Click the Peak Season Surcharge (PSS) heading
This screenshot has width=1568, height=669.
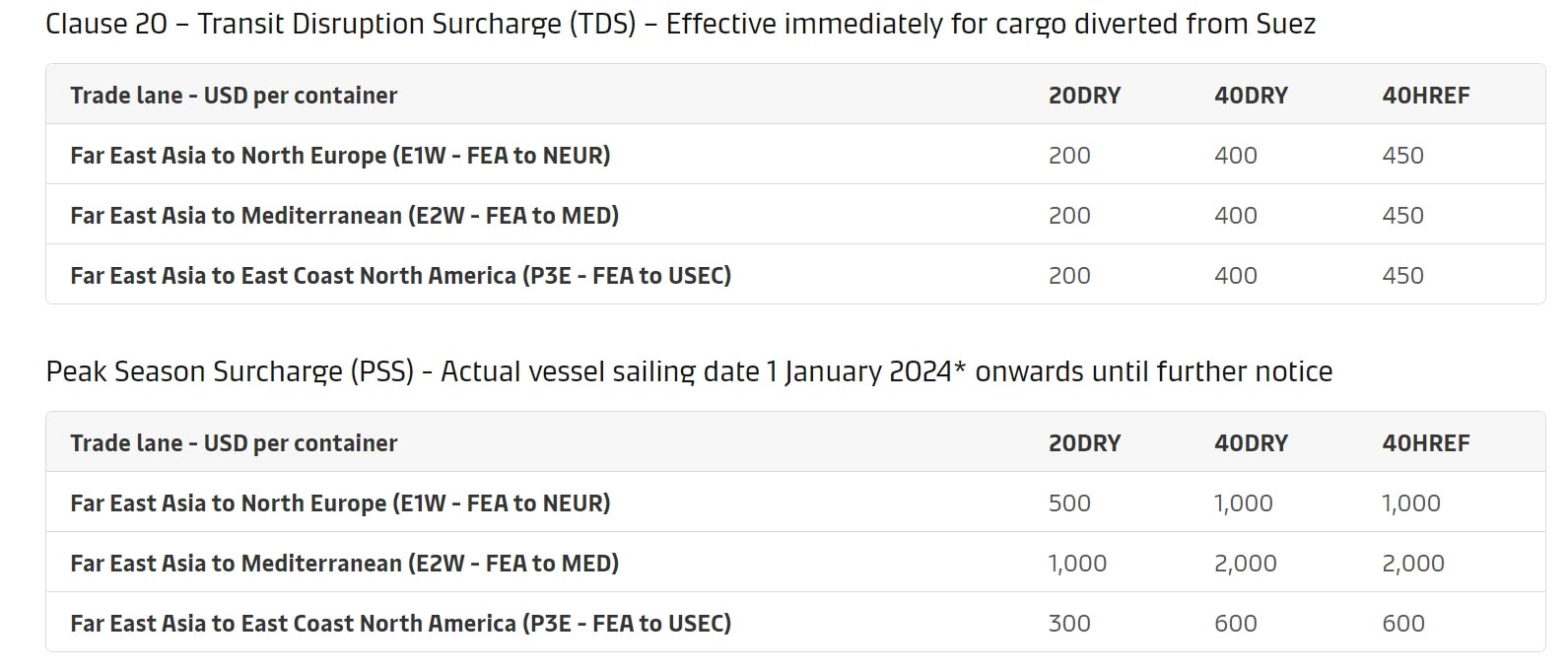point(689,371)
